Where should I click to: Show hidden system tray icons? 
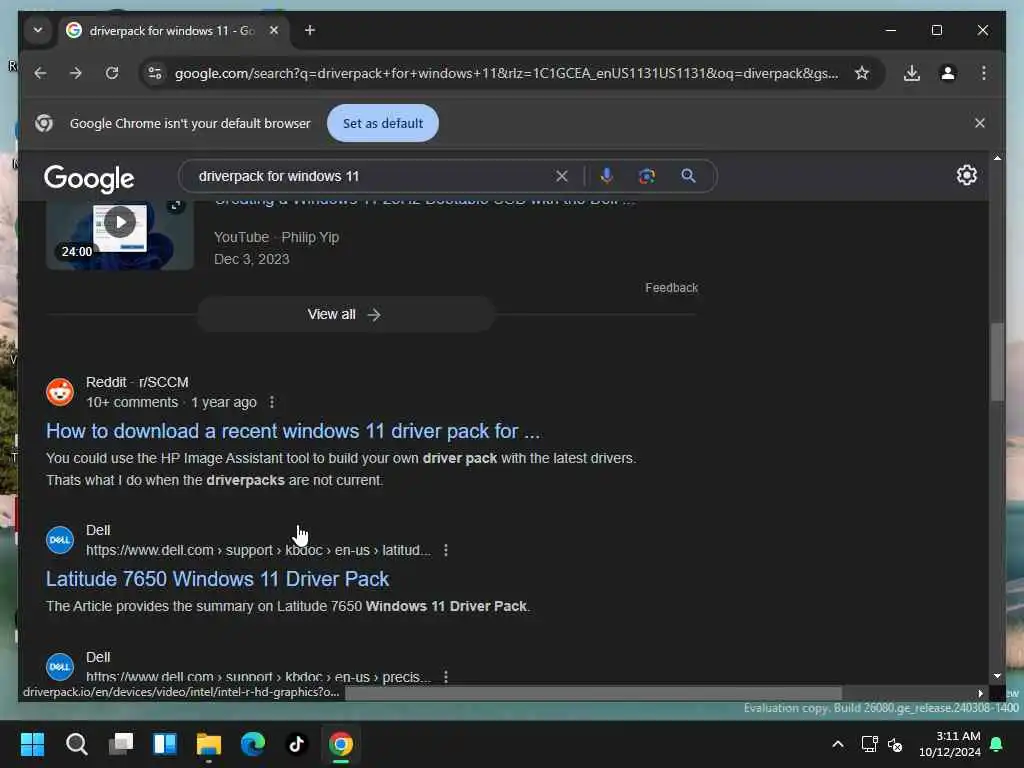coord(837,744)
